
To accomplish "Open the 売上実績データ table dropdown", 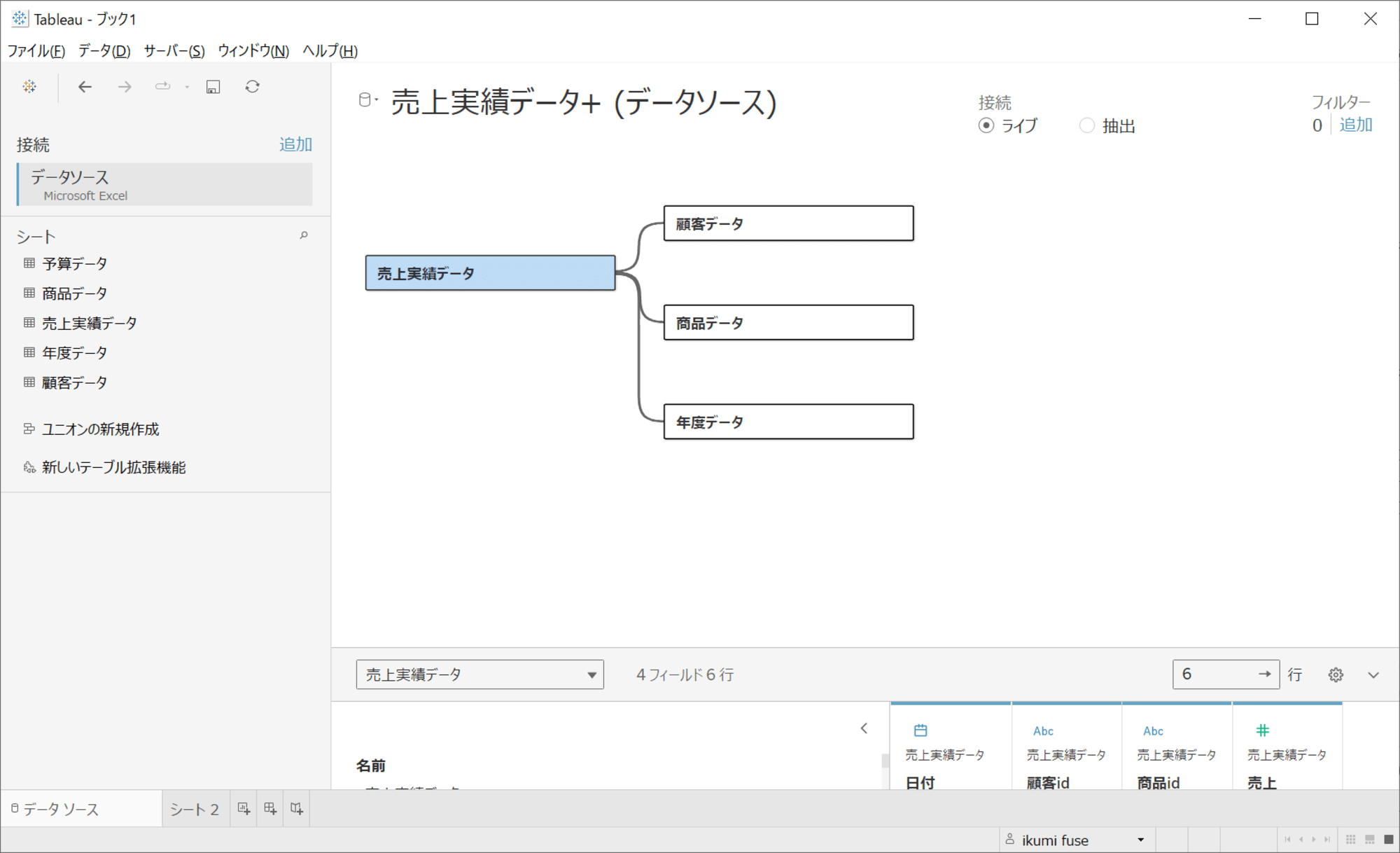I will [x=479, y=674].
